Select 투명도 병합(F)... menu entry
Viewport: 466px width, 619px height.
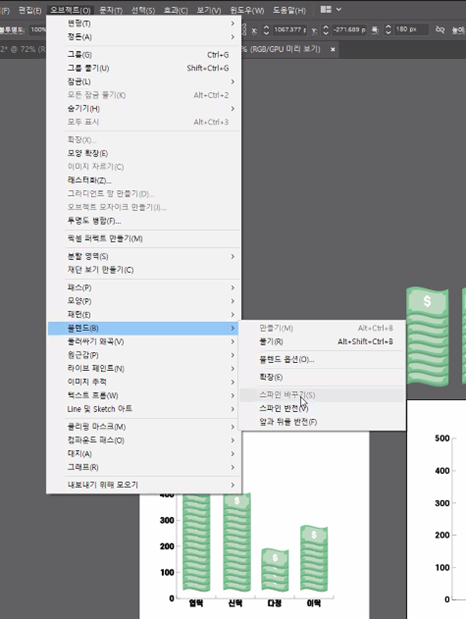[143, 221]
